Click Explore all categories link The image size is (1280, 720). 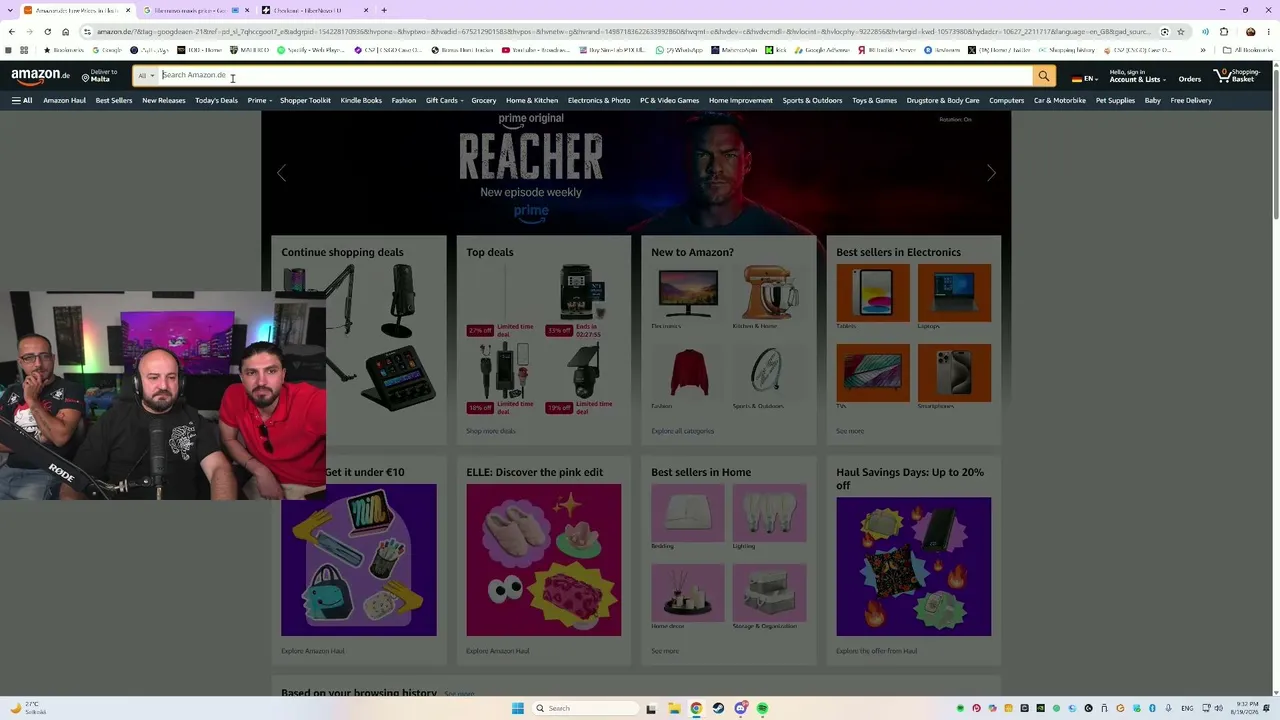[683, 431]
